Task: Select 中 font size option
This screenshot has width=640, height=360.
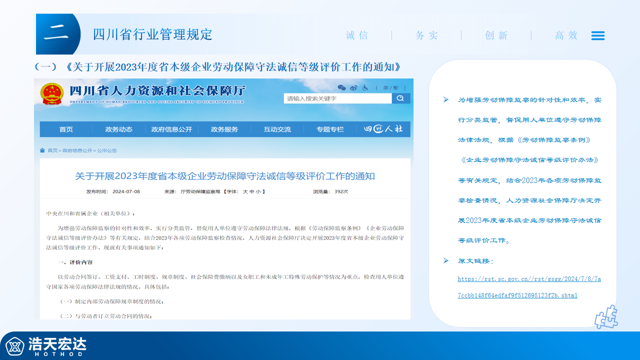Action: coord(252,191)
